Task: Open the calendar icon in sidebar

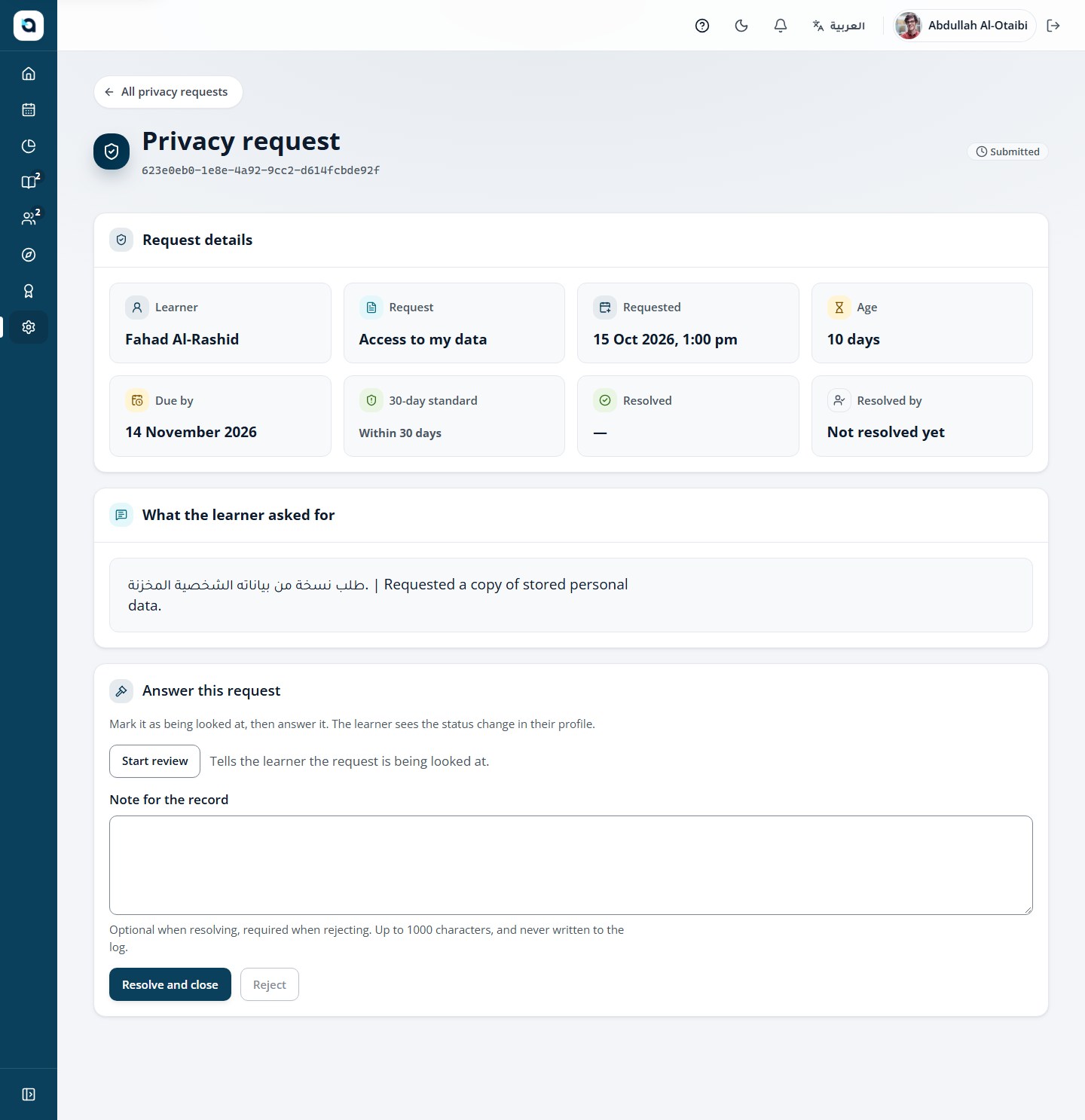Action: tap(29, 110)
